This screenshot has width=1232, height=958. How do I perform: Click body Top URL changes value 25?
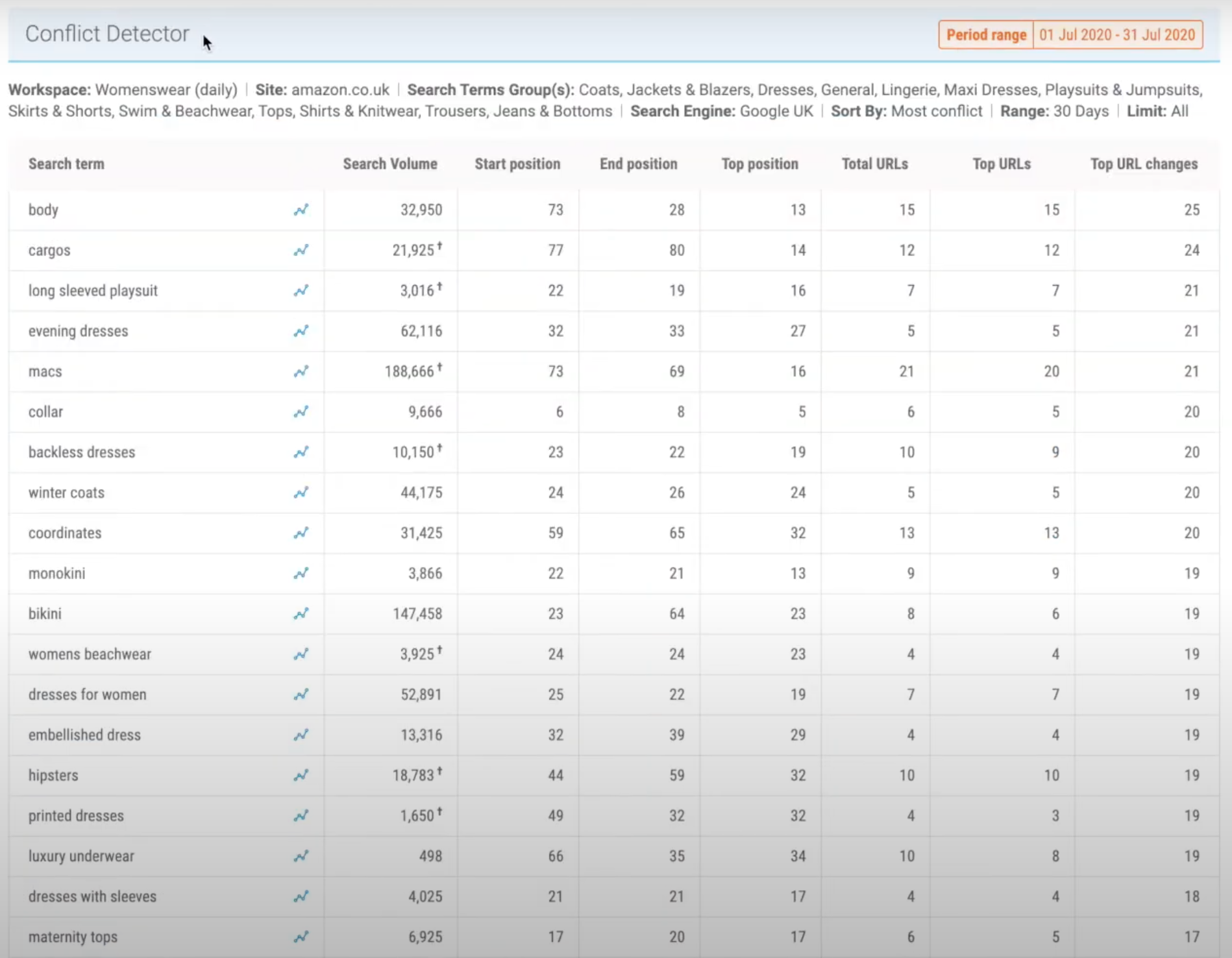(1192, 210)
